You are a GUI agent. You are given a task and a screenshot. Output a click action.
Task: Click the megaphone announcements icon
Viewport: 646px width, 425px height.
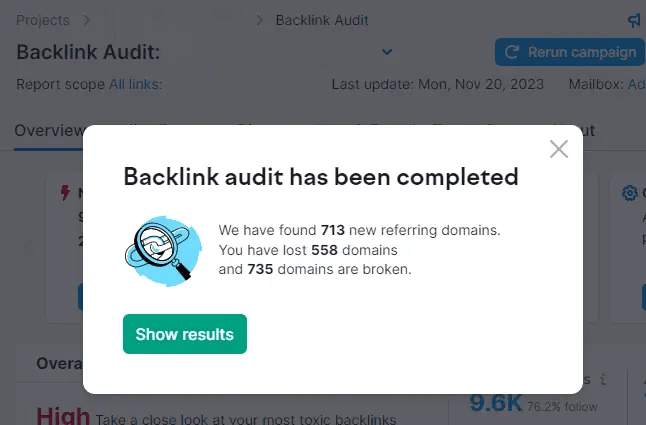click(634, 20)
